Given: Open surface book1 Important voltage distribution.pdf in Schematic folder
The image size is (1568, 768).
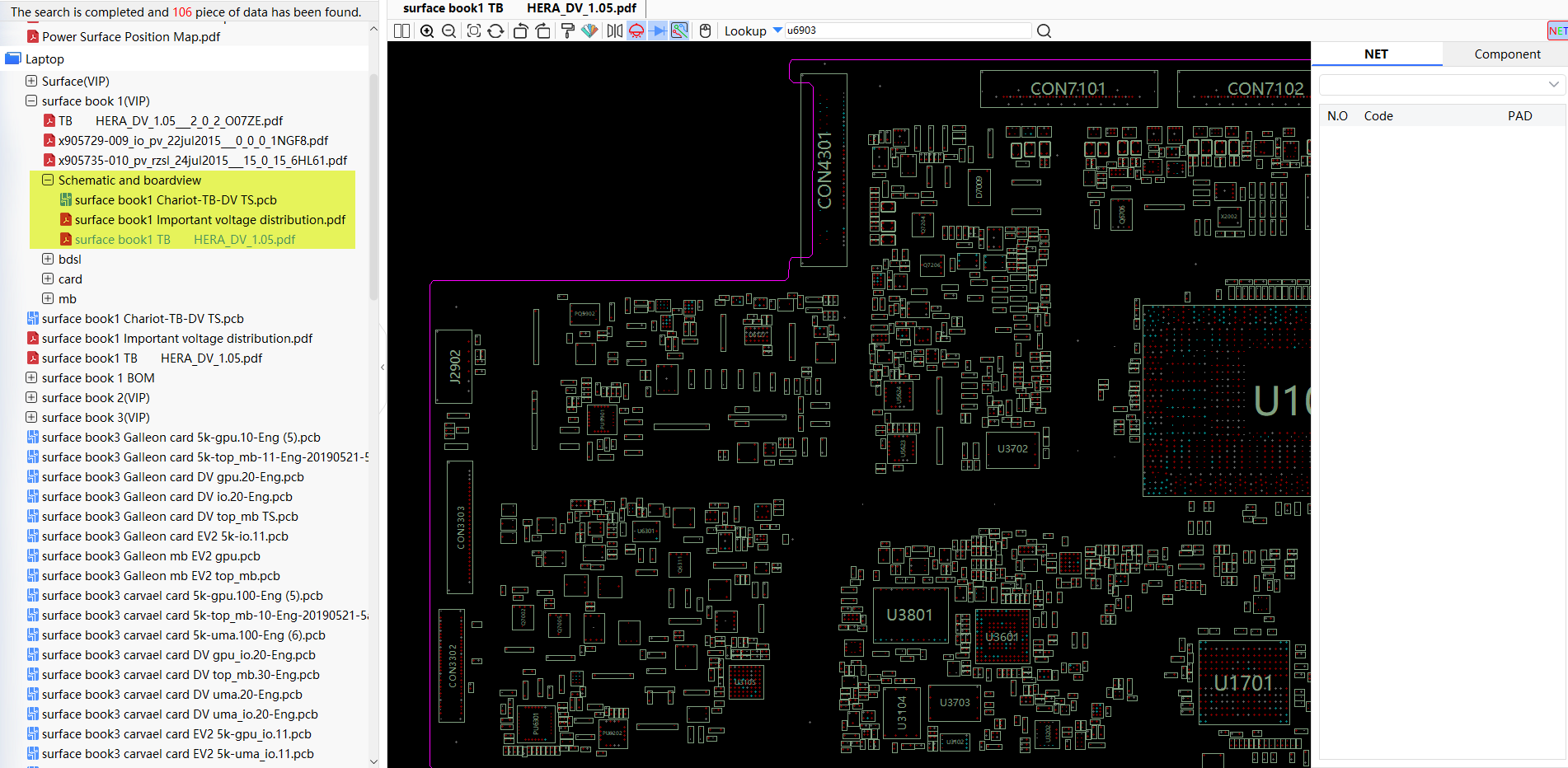Looking at the screenshot, I should [209, 220].
